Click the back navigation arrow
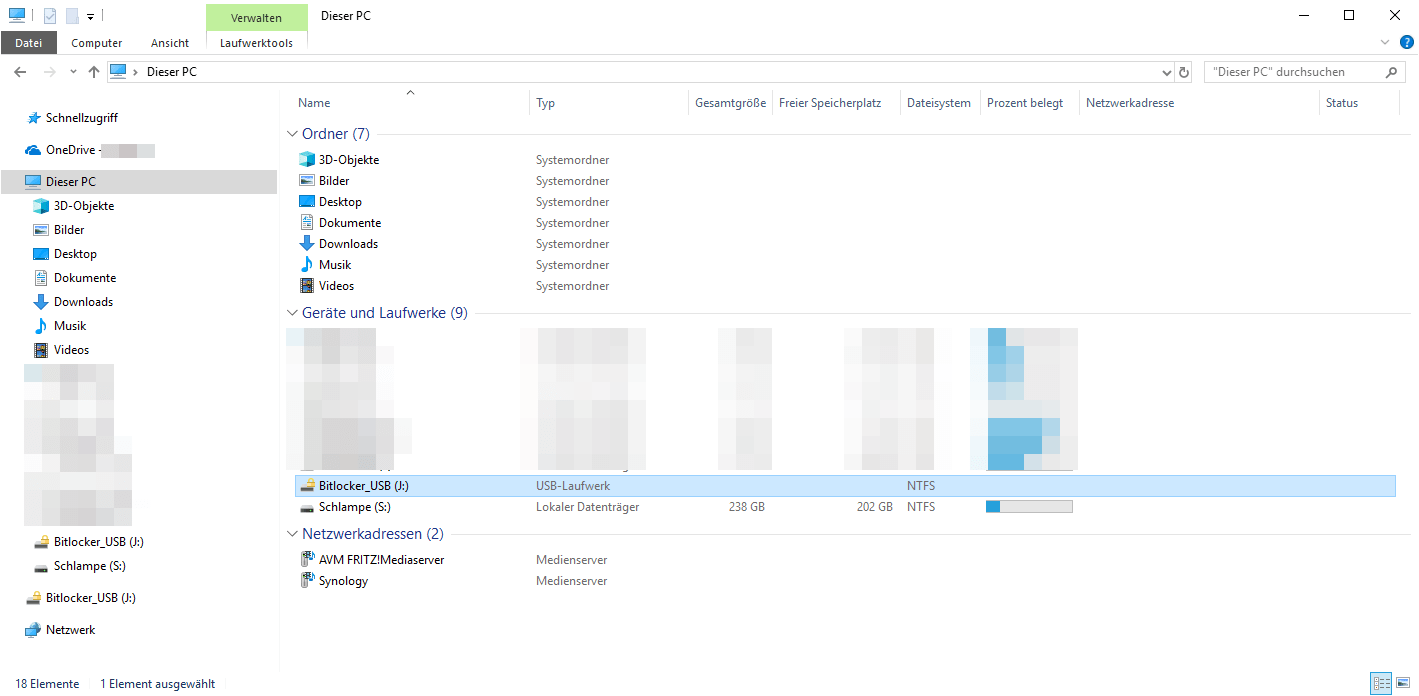The image size is (1419, 696). pos(20,72)
